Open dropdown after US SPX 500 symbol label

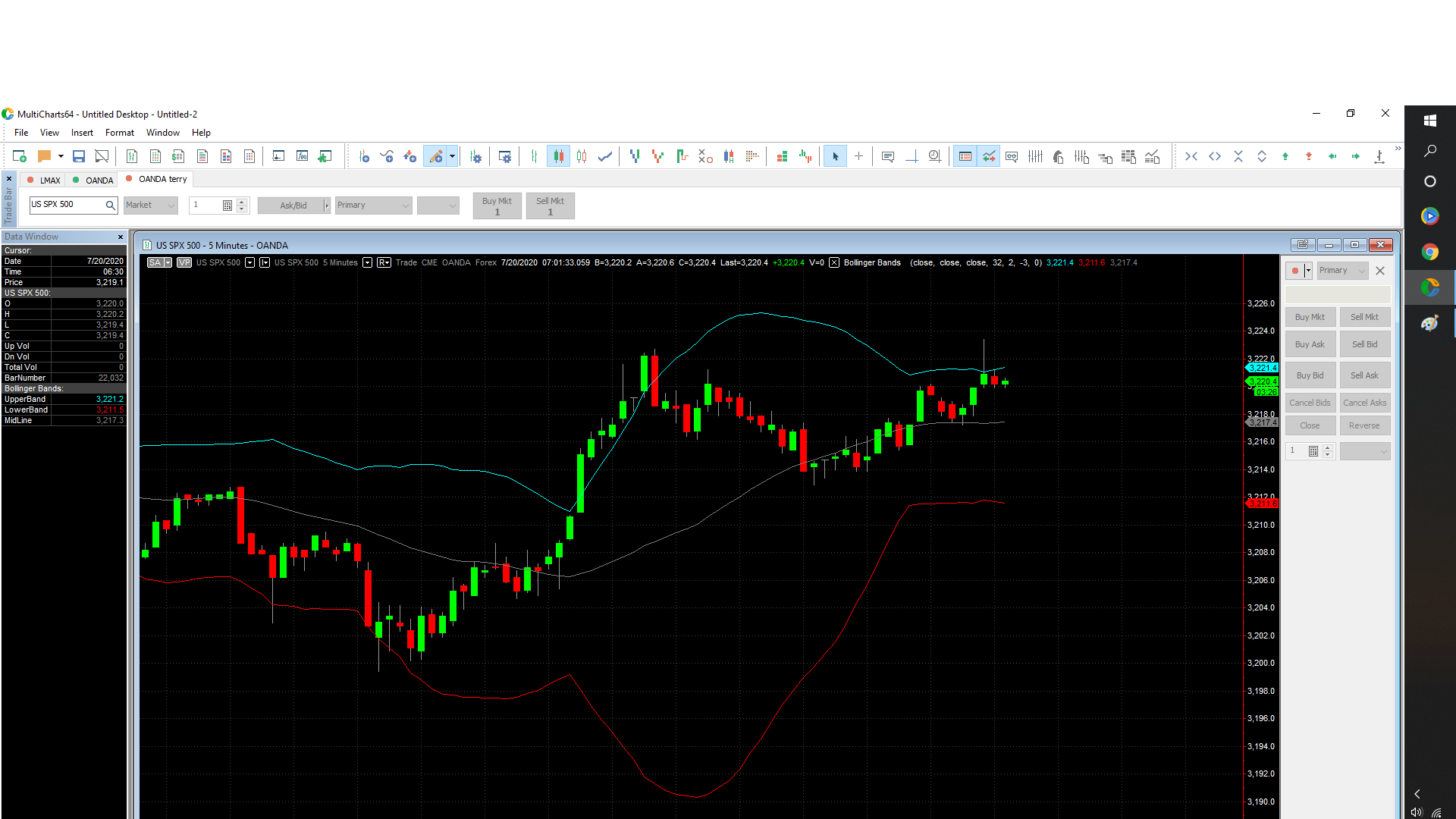(x=249, y=262)
